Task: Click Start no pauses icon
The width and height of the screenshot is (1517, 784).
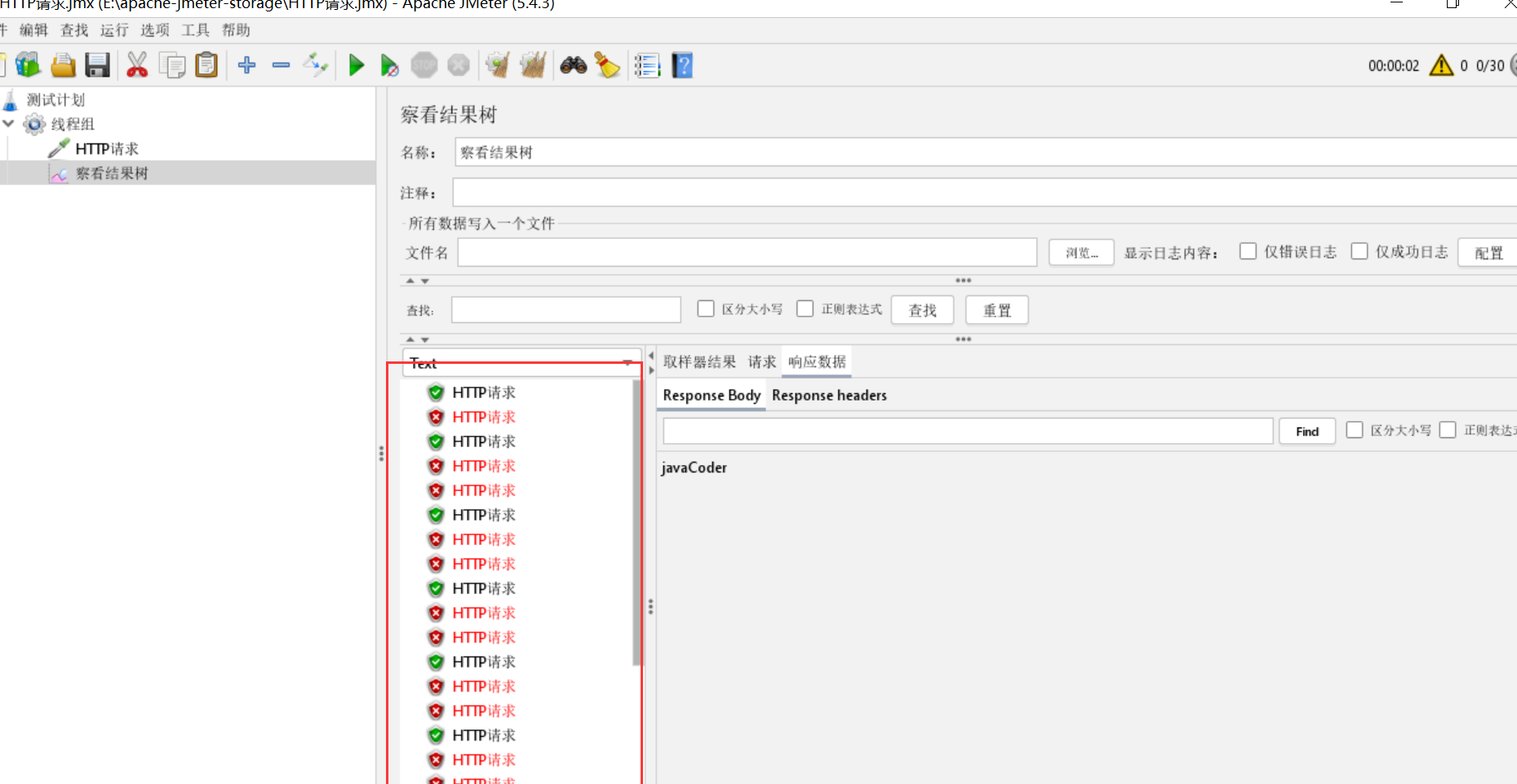Action: pos(389,65)
